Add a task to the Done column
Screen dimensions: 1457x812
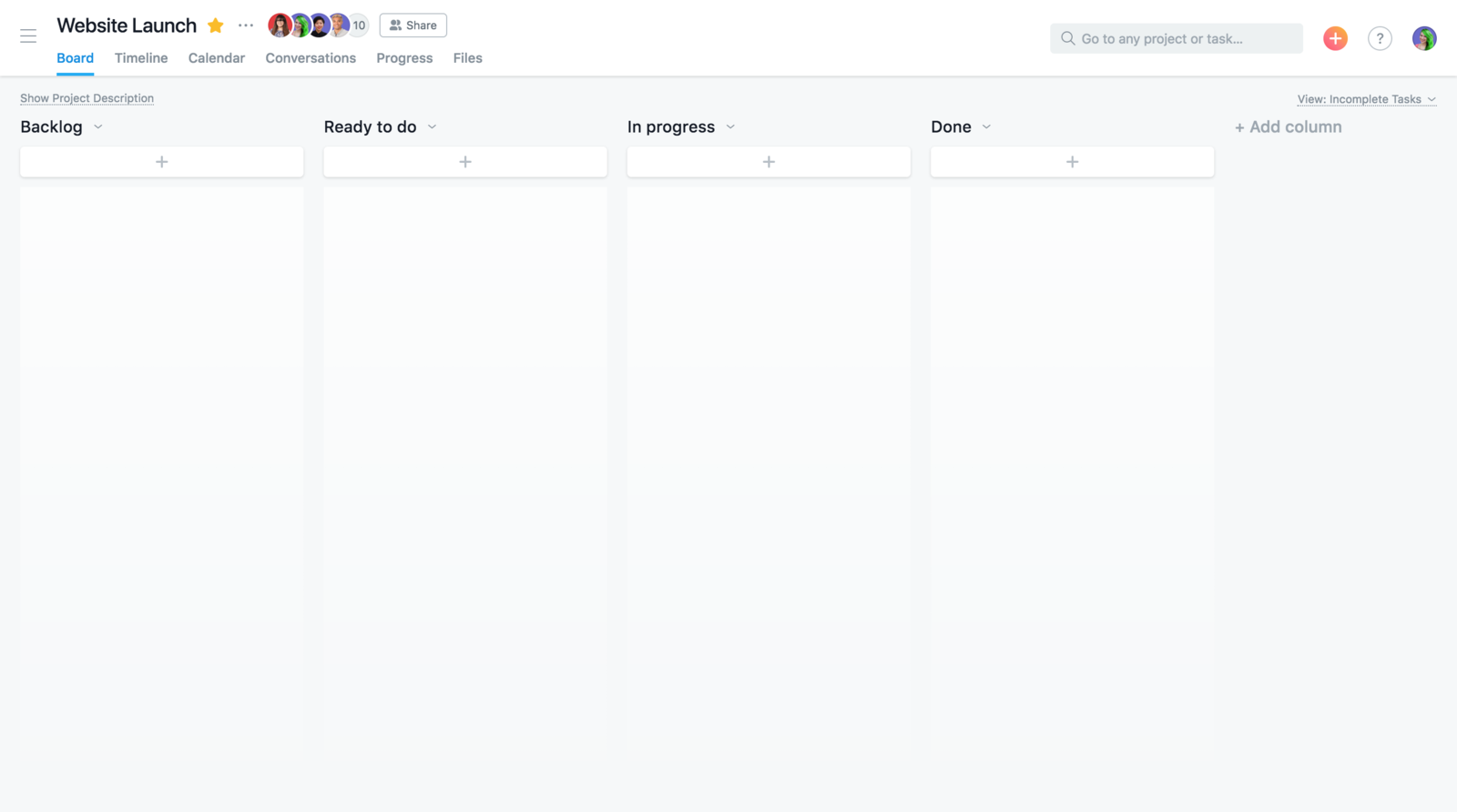click(1072, 162)
